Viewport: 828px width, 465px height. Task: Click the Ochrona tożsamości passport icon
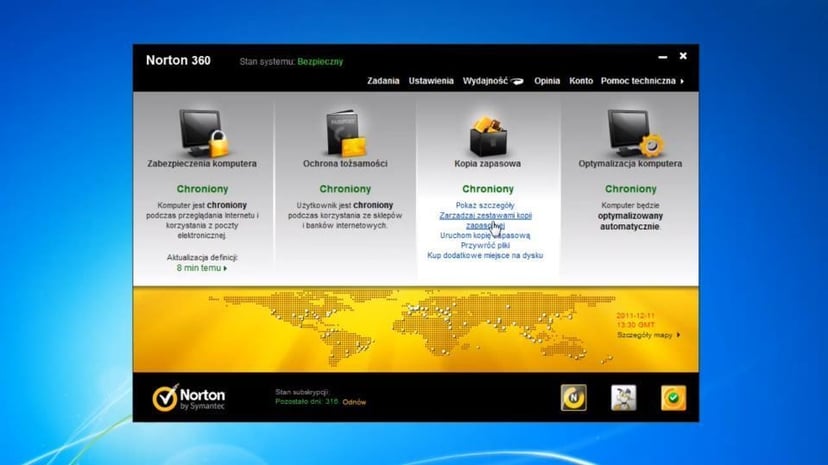click(345, 131)
